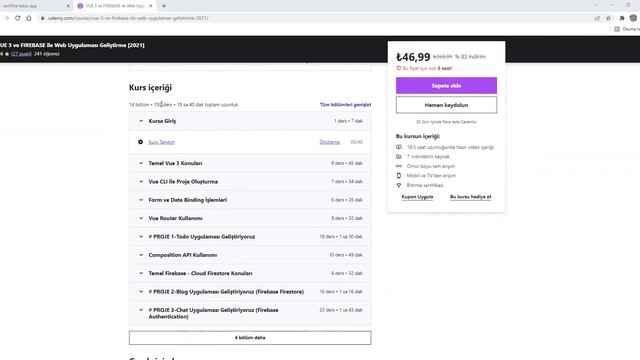Open the Kurs Tanıtımı lecture link
This screenshot has width=640, height=360.
click(162, 142)
